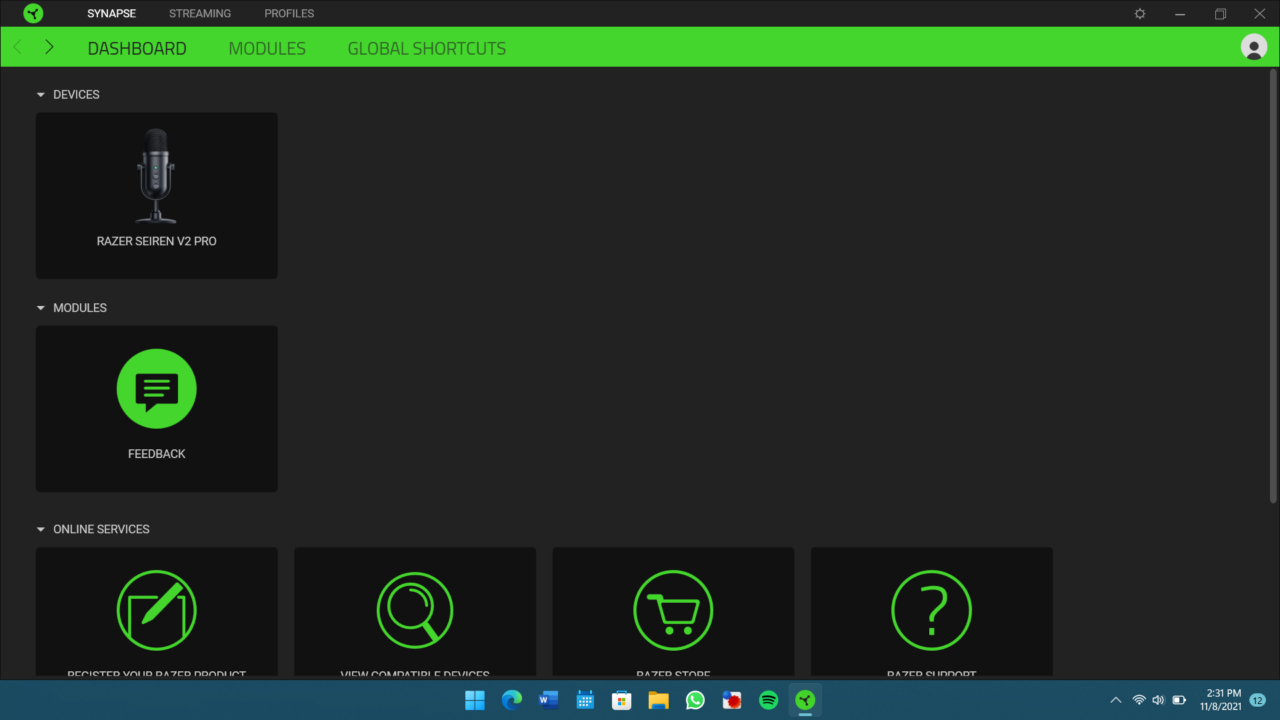Open the Windows Start menu

pos(475,700)
